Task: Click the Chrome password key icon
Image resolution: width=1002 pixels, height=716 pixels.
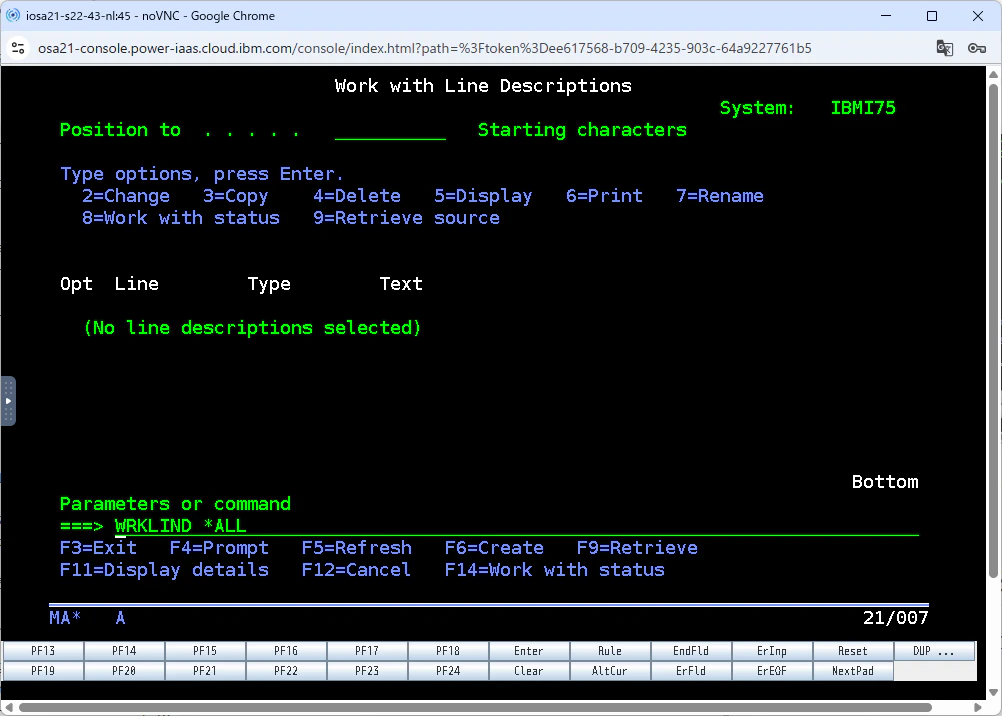Action: [x=976, y=48]
